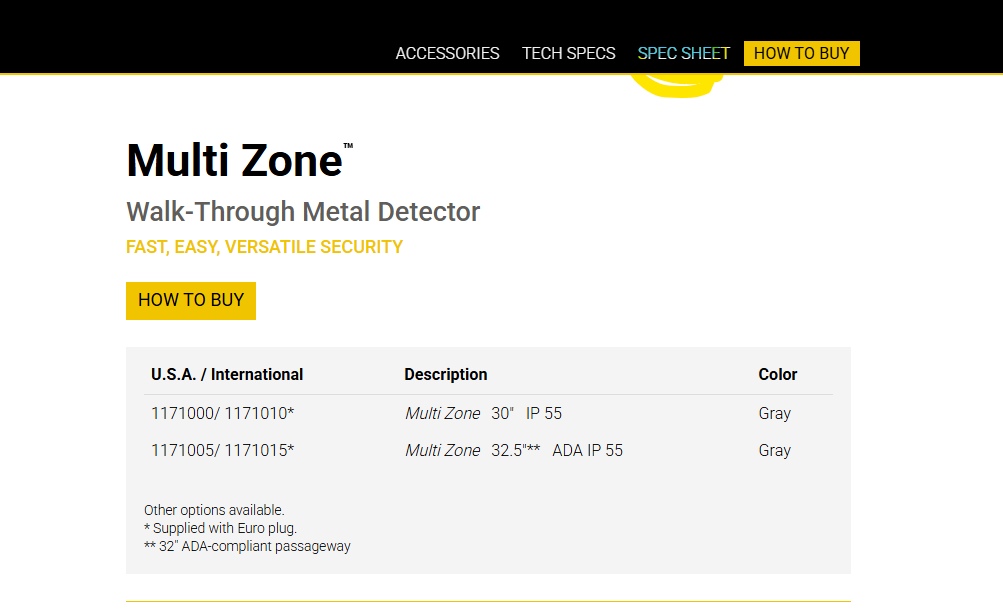Click the yellow scribble mark under Spec Sheet
This screenshot has height=612, width=1003.
pos(673,88)
